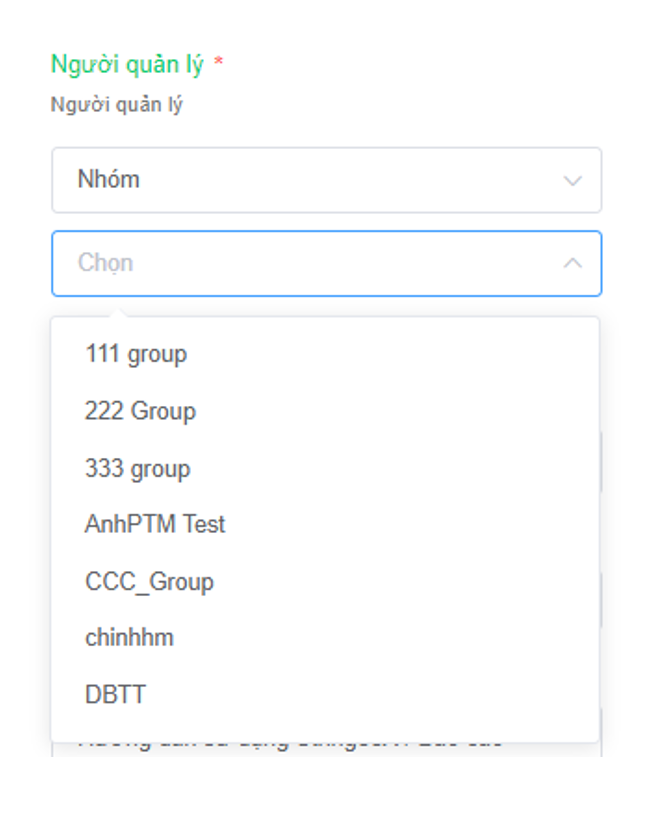Open the Nhóm type selector
The width and height of the screenshot is (654, 816).
(x=326, y=181)
